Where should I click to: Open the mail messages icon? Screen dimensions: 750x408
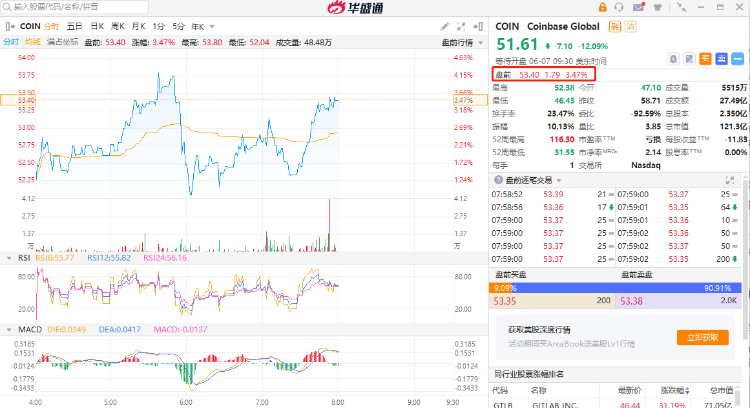point(638,7)
